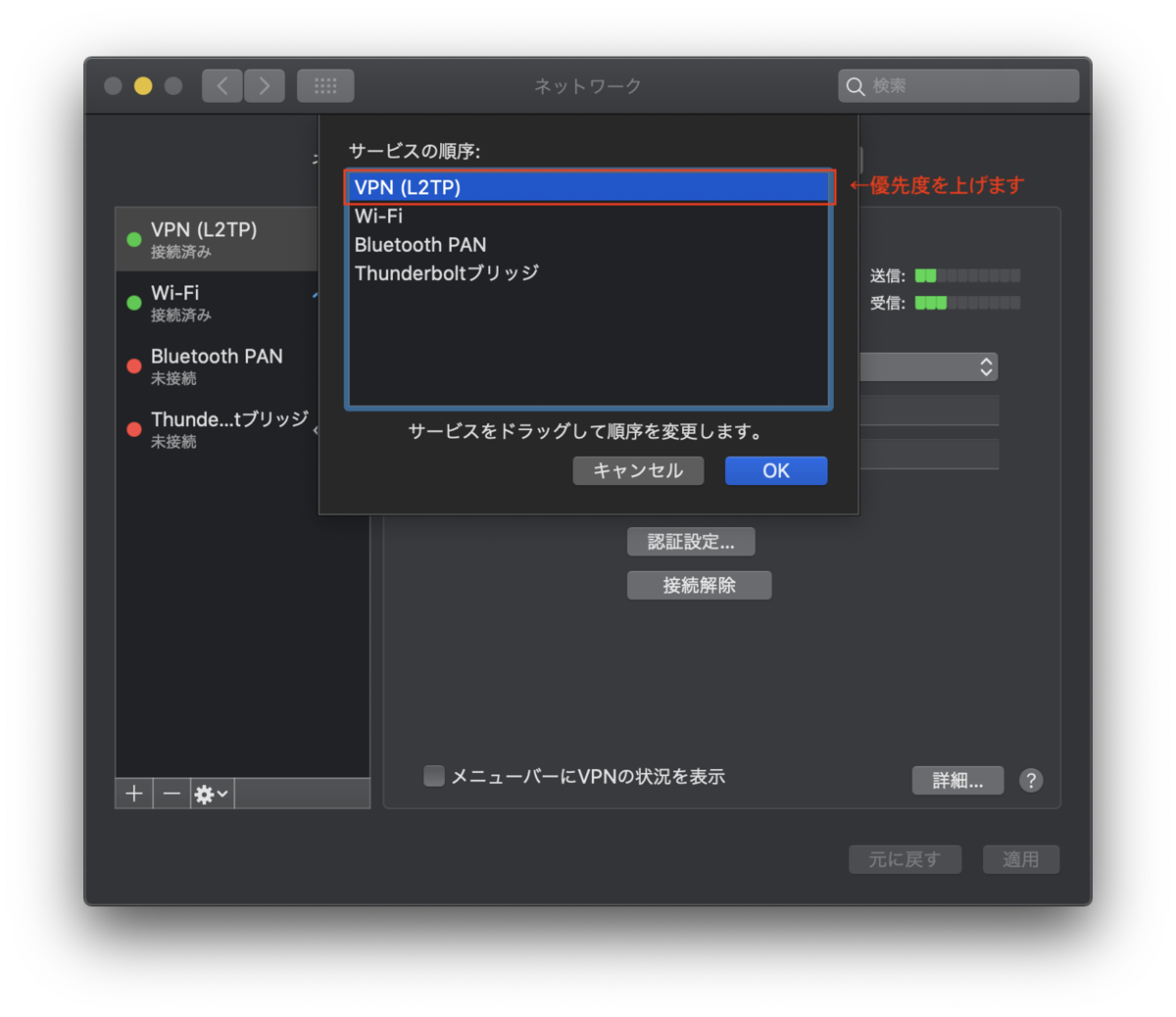Open the gear action menu icon
This screenshot has height=1017, width=1176.
tap(206, 794)
